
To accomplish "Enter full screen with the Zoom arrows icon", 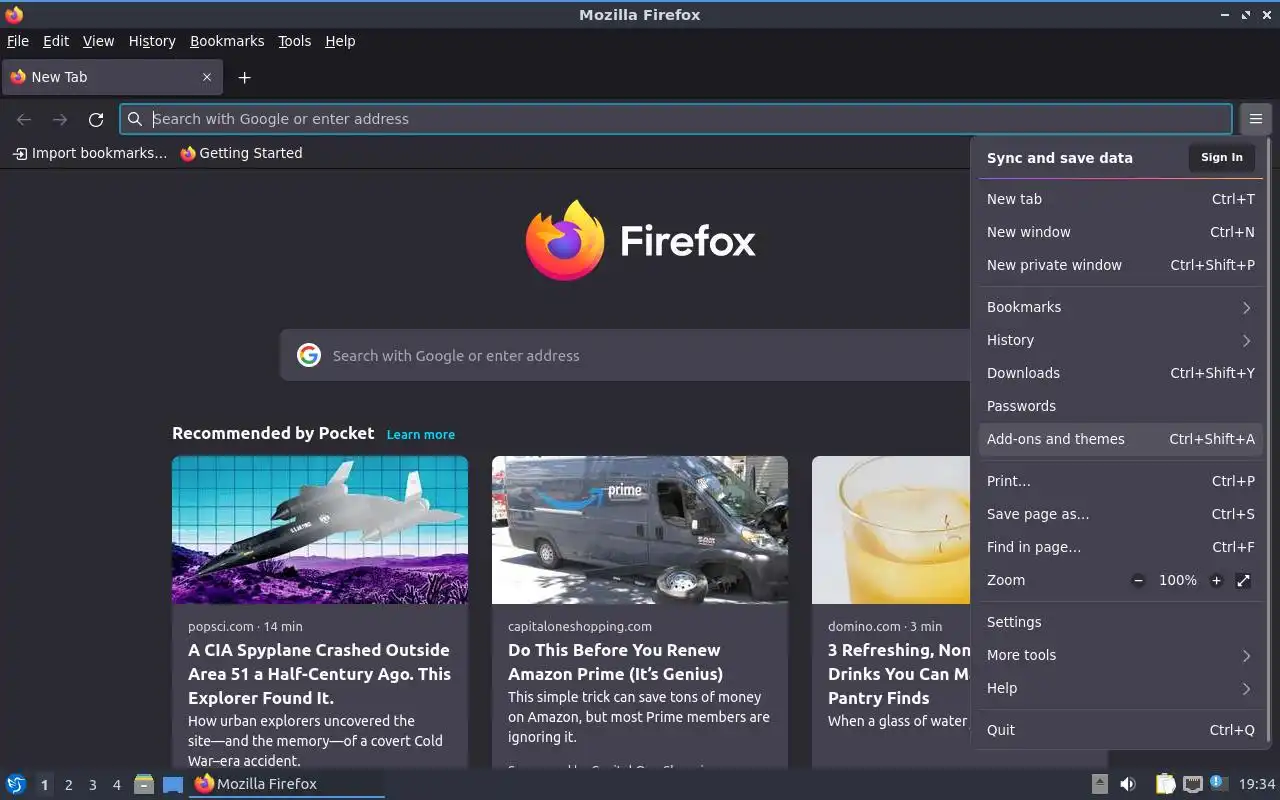I will click(x=1243, y=580).
